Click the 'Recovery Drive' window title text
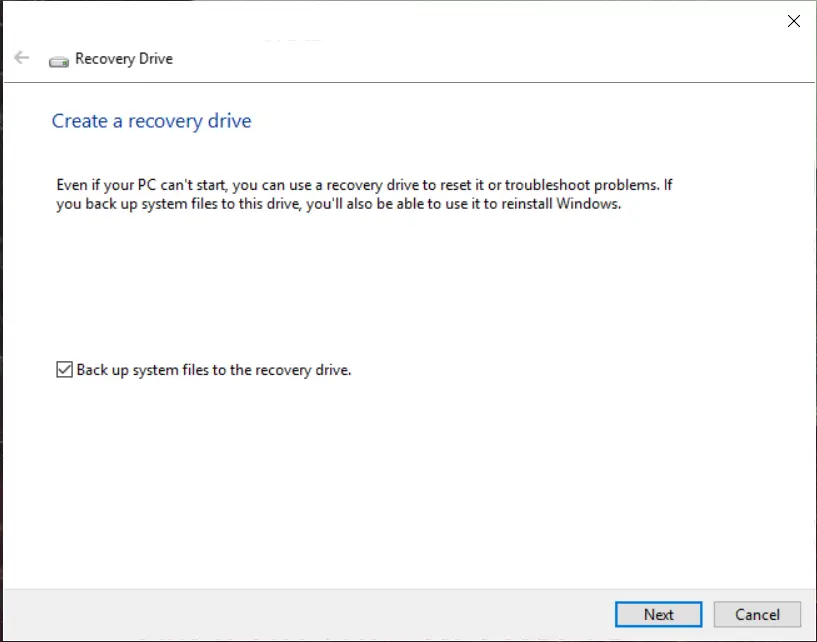Viewport: 817px width, 642px height. click(124, 58)
